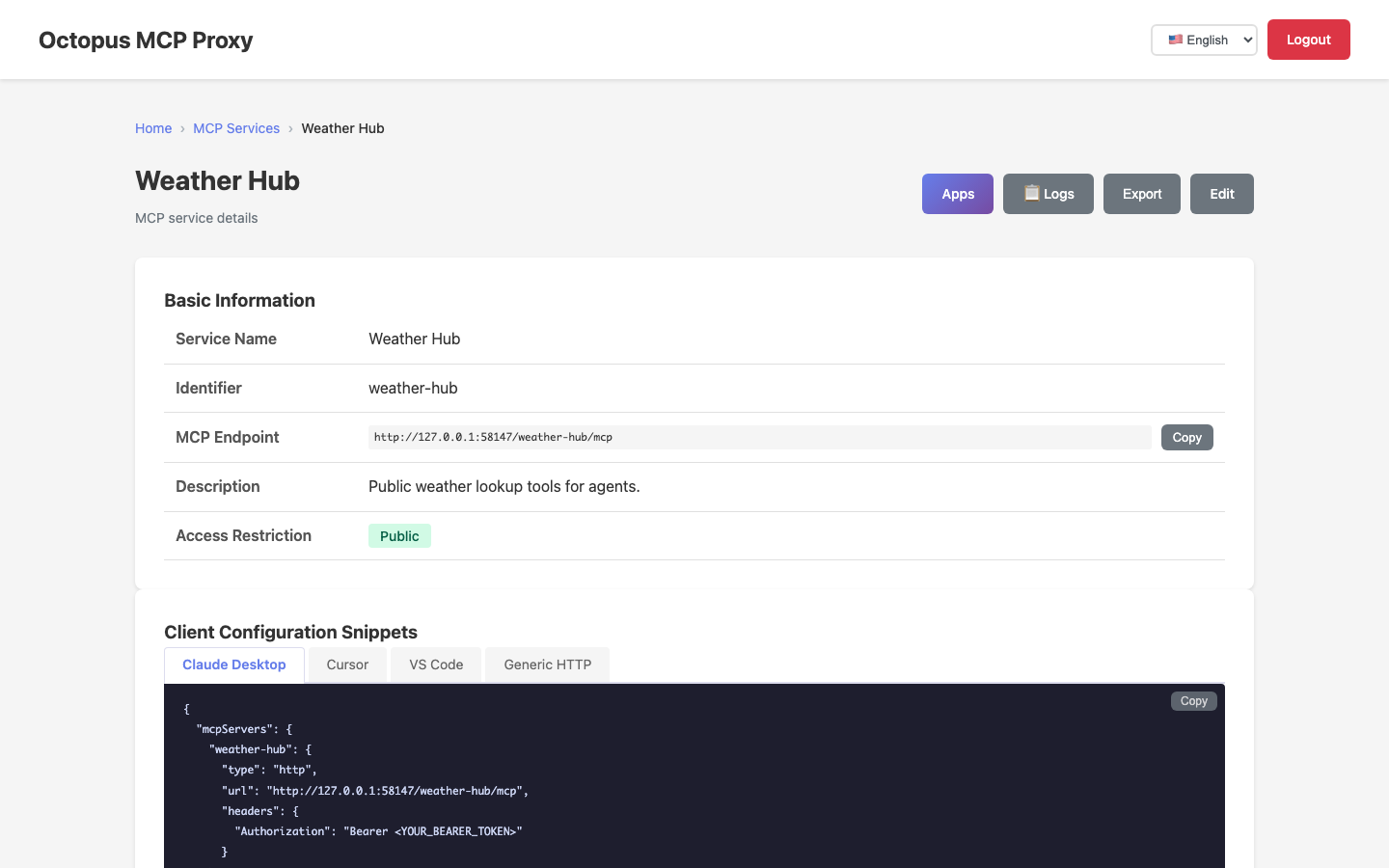This screenshot has height=868, width=1389.
Task: Click the Description row label
Action: click(218, 486)
